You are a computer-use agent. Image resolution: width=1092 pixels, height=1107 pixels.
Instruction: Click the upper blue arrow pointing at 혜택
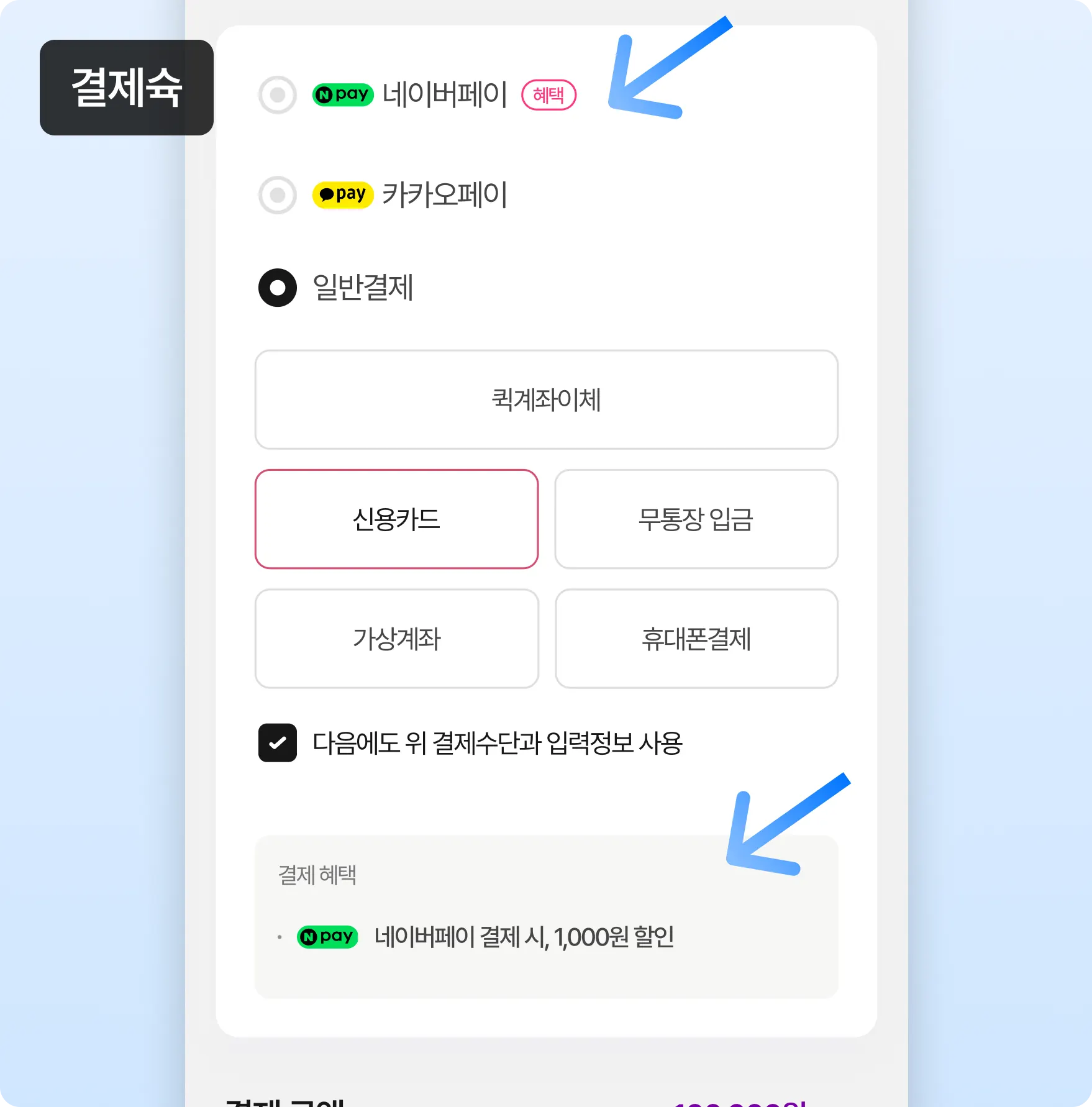[667, 70]
